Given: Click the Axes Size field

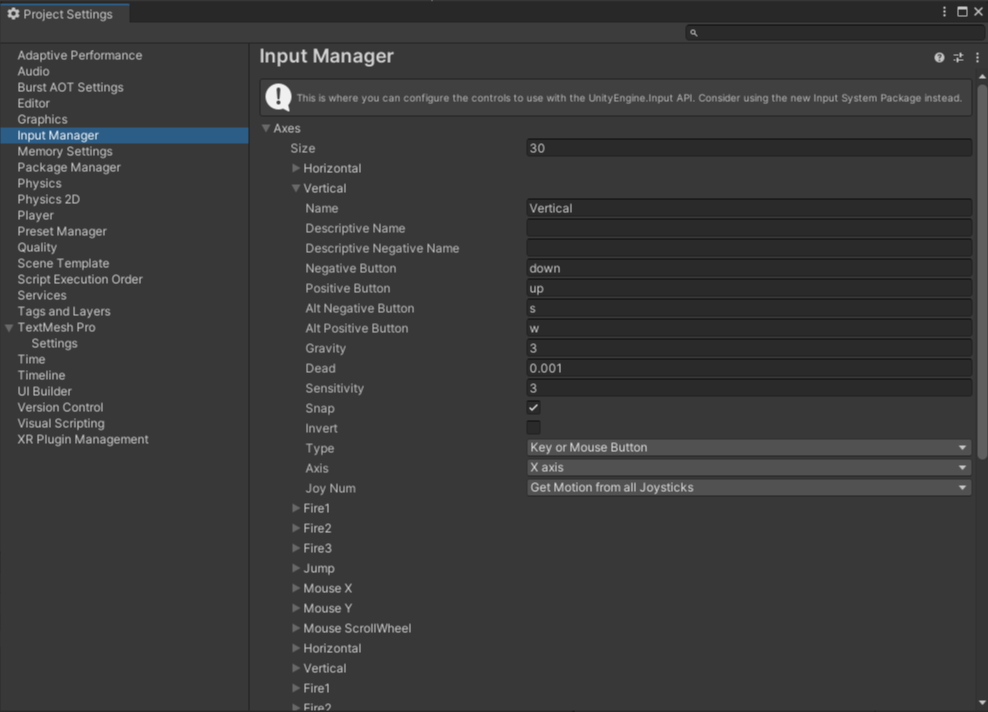Looking at the screenshot, I should pyautogui.click(x=749, y=148).
